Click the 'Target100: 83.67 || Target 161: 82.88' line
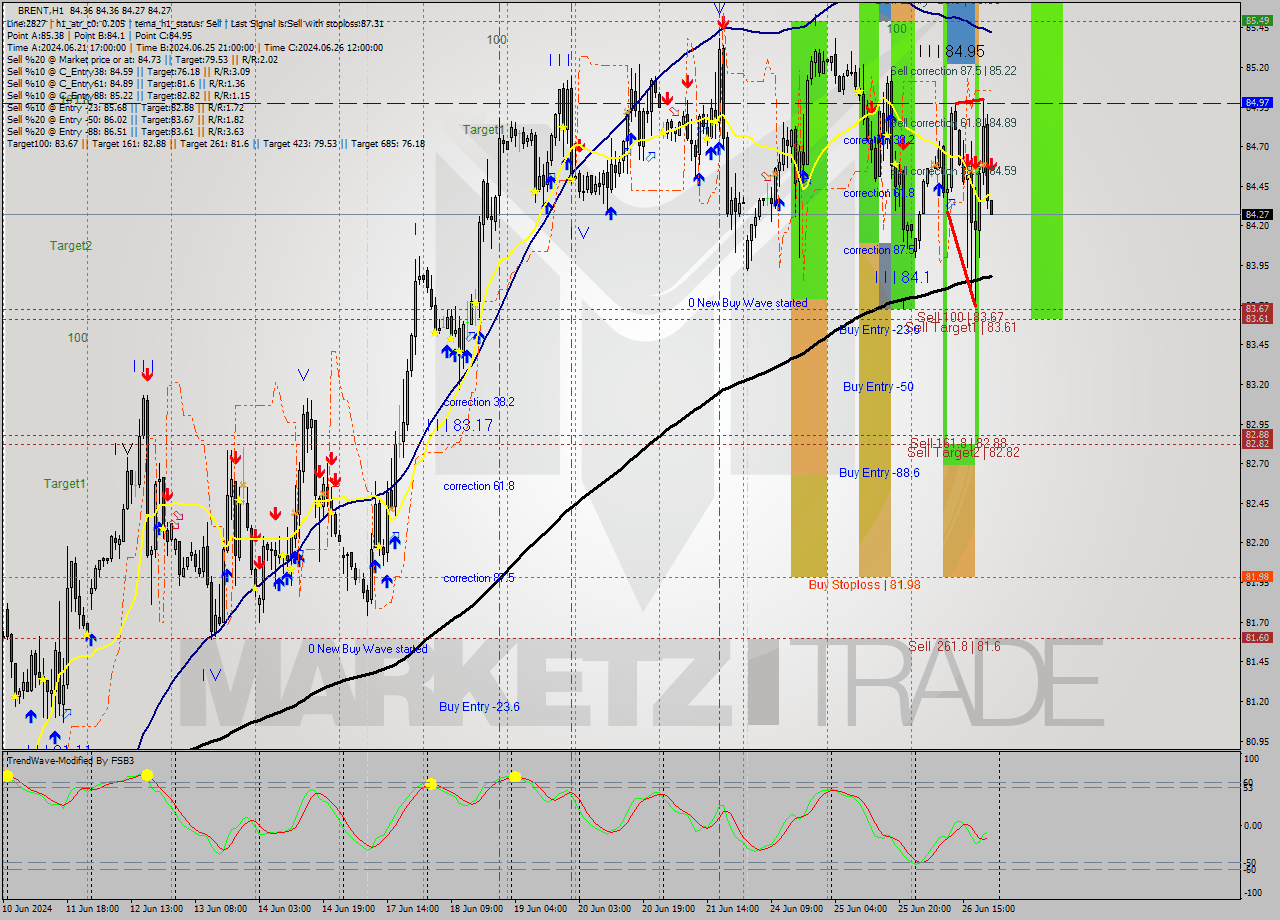Image resolution: width=1280 pixels, height=920 pixels. point(215,144)
